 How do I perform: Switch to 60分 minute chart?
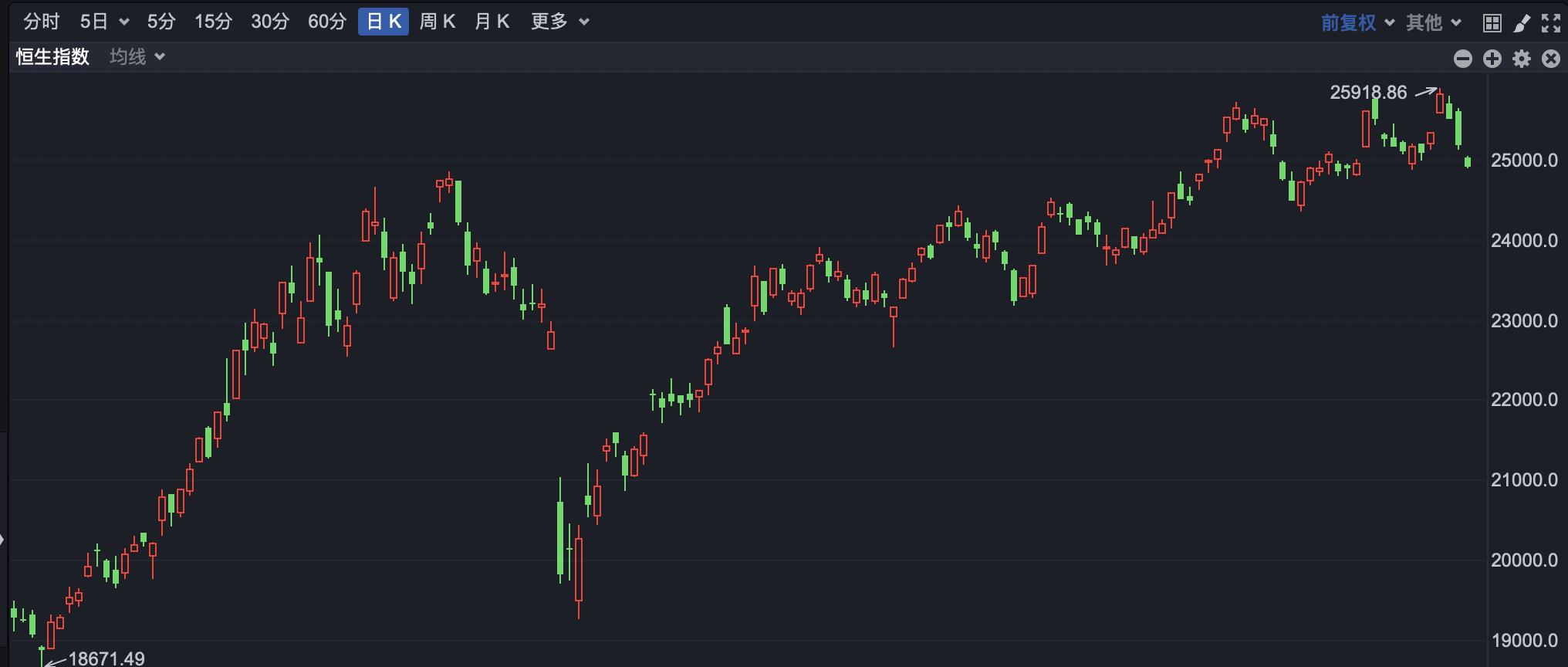click(326, 22)
